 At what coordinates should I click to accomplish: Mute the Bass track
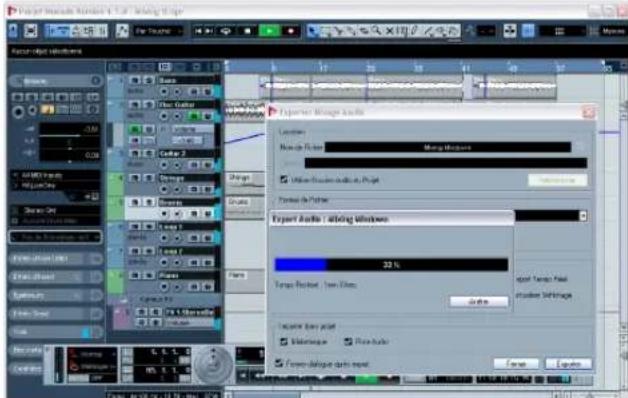coord(135,80)
